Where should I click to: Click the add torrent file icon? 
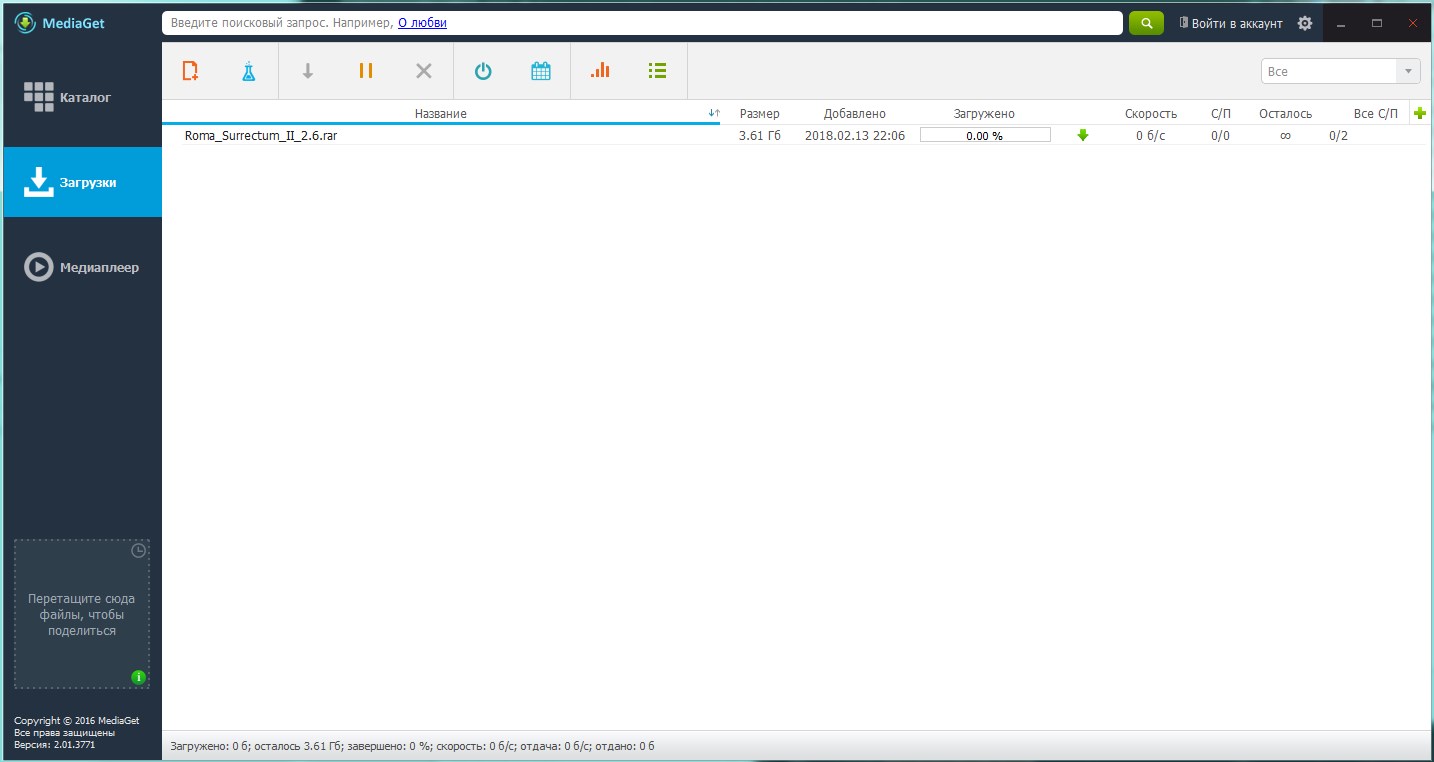190,71
